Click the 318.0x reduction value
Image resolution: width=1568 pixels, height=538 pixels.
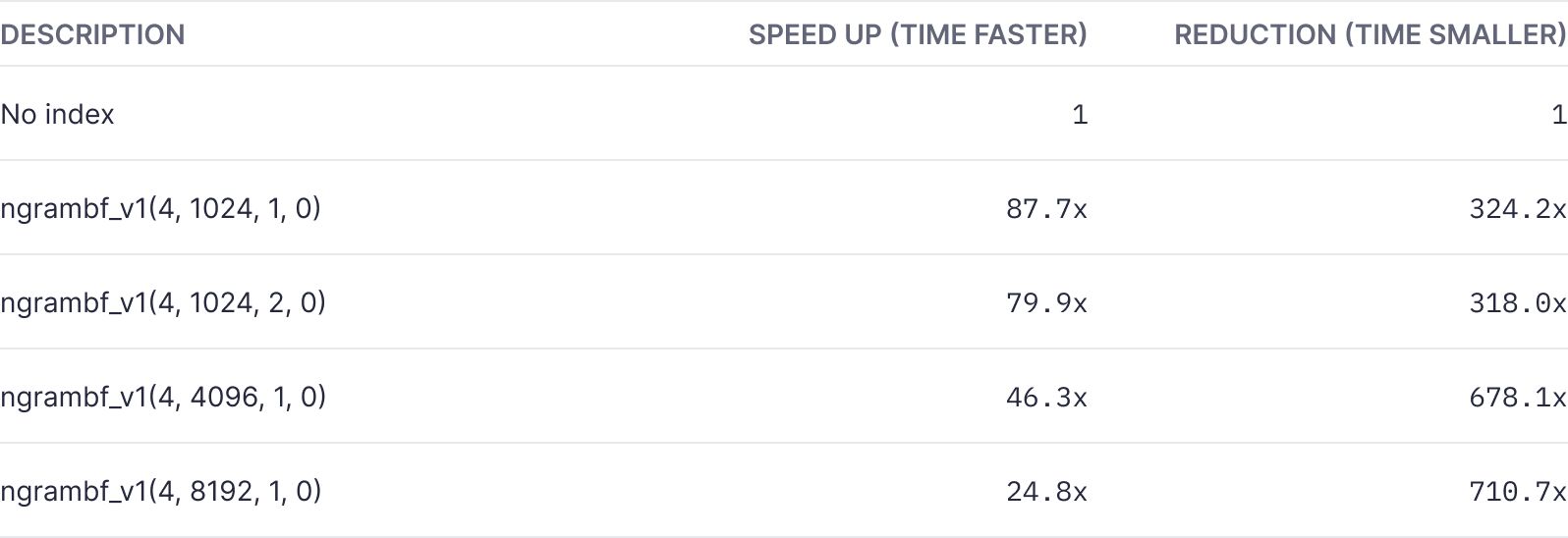[1517, 302]
